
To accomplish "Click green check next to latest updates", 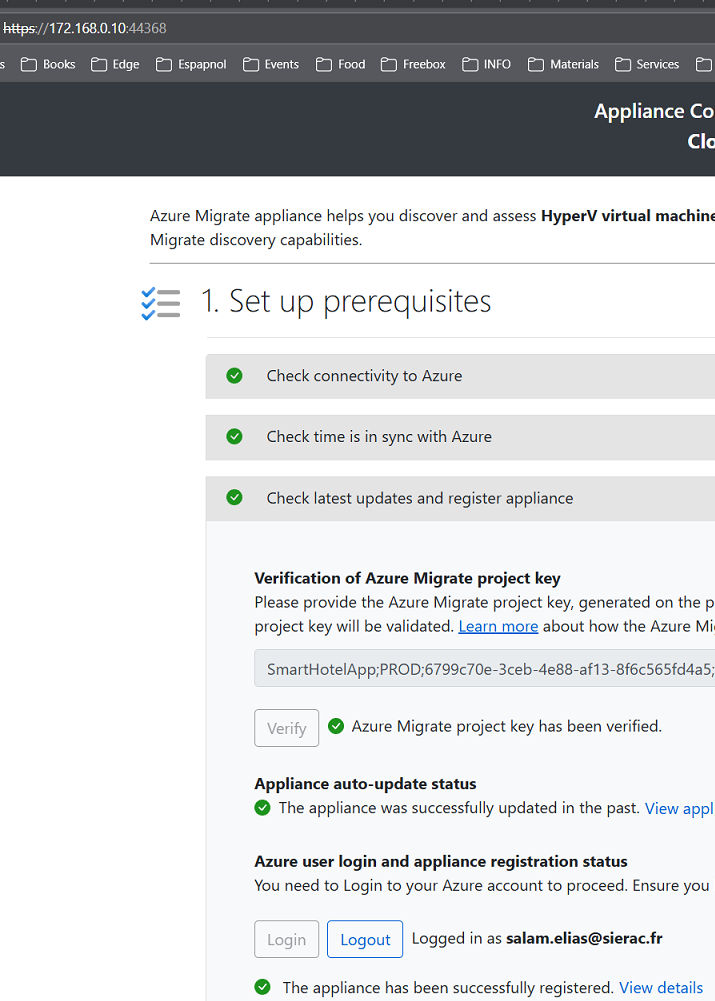I will (234, 497).
